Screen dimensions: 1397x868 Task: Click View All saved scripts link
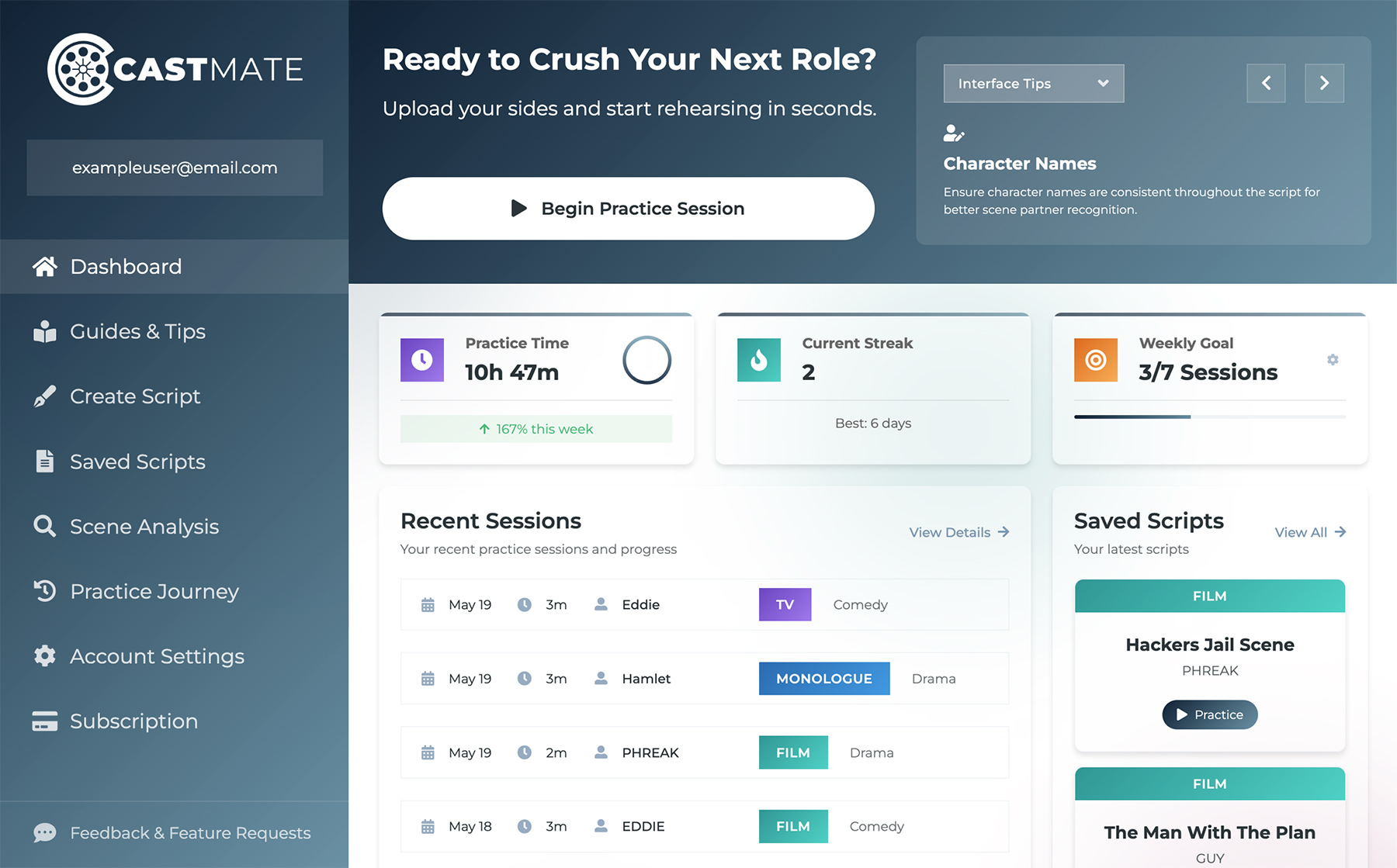[1310, 532]
